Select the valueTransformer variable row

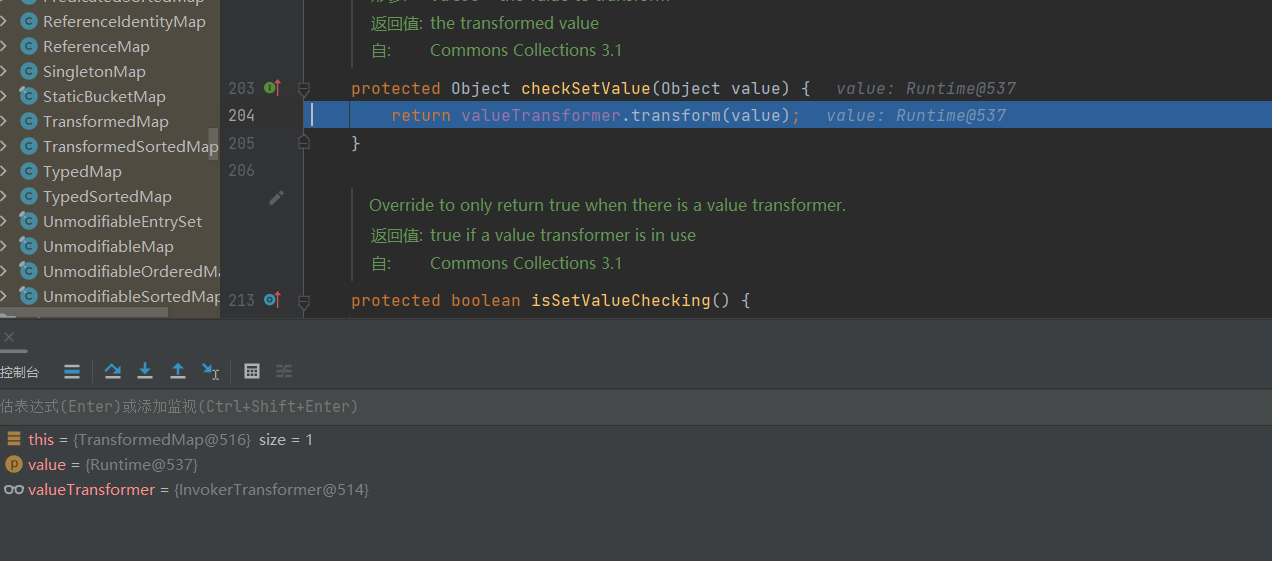pyautogui.click(x=92, y=490)
